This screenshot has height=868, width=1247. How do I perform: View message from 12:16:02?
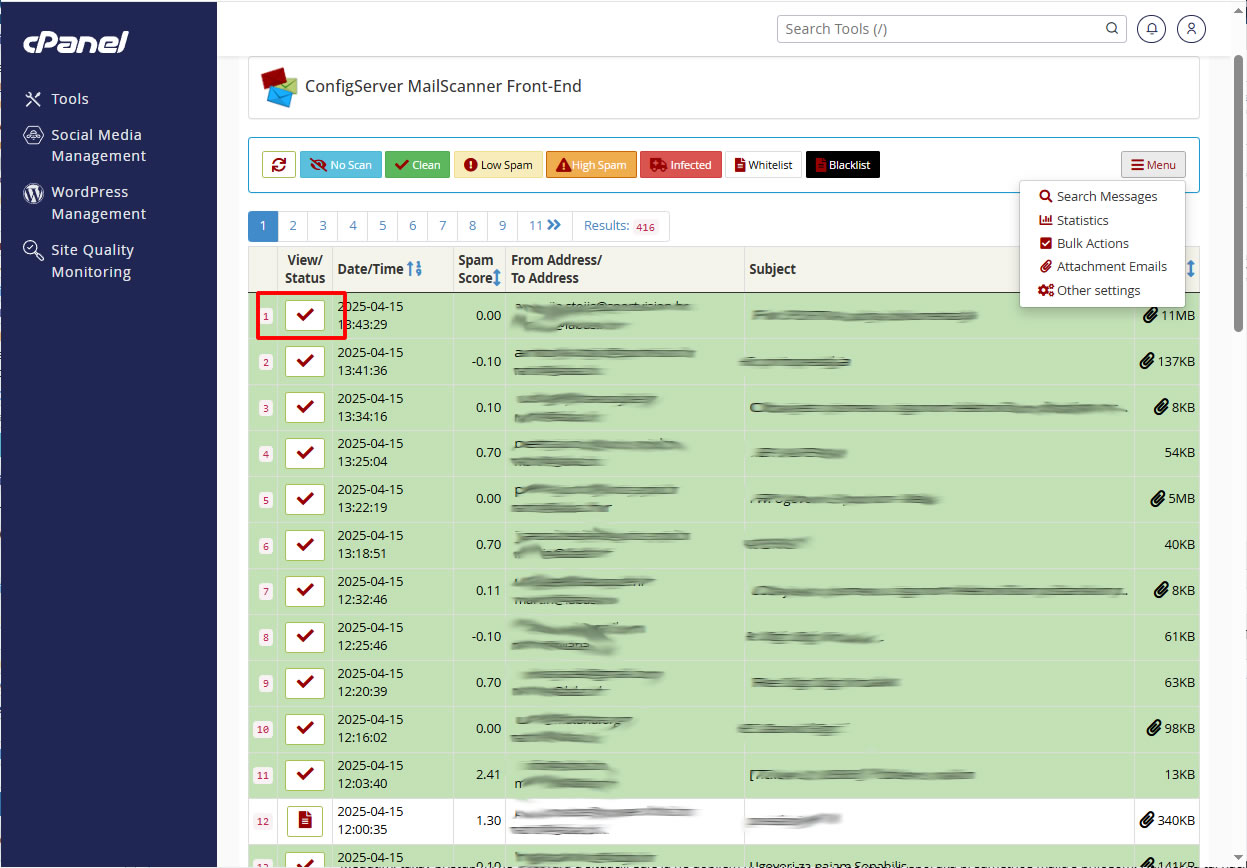pyautogui.click(x=305, y=729)
